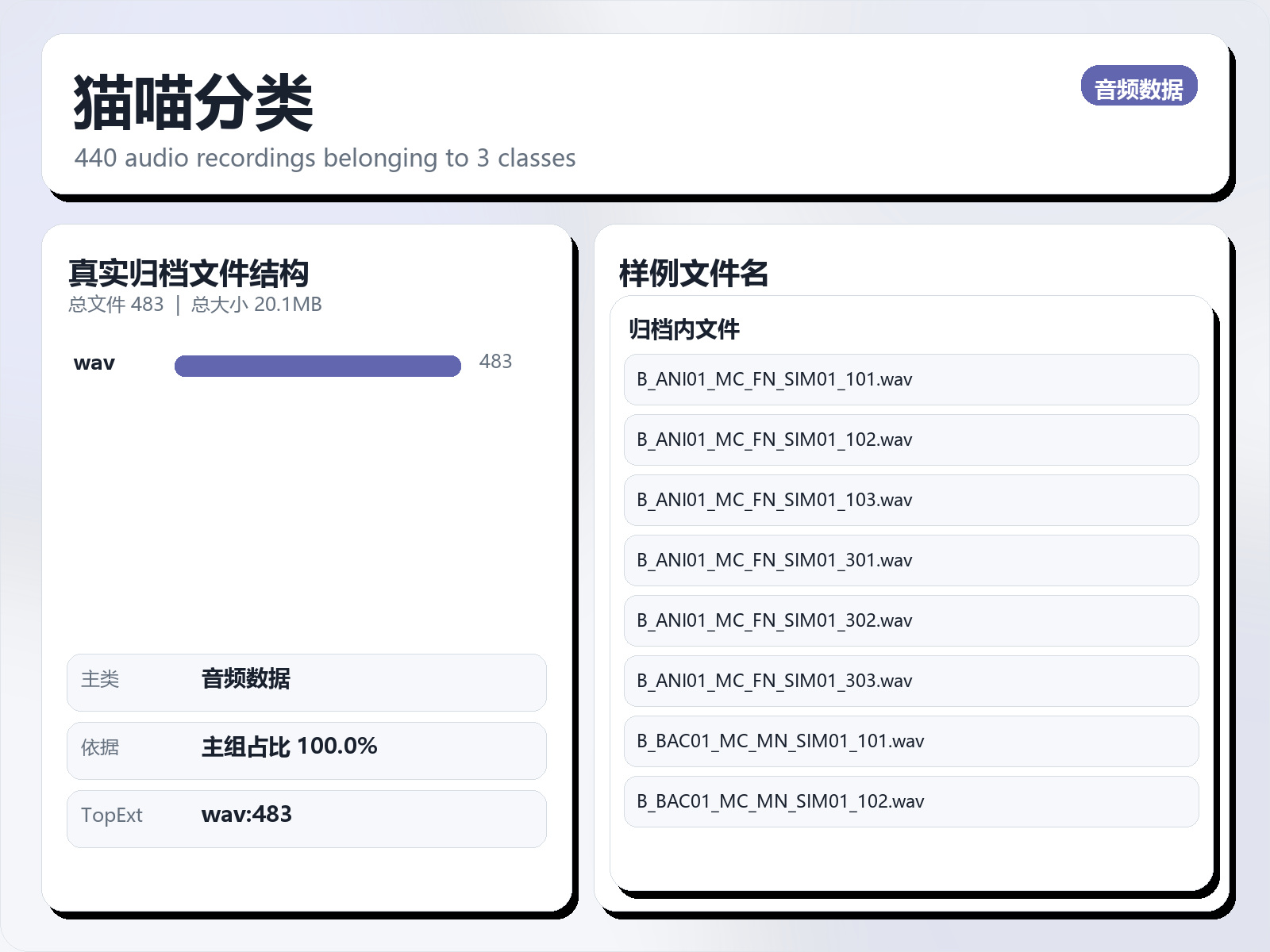Open the 样例文件名 section header

coord(694,273)
